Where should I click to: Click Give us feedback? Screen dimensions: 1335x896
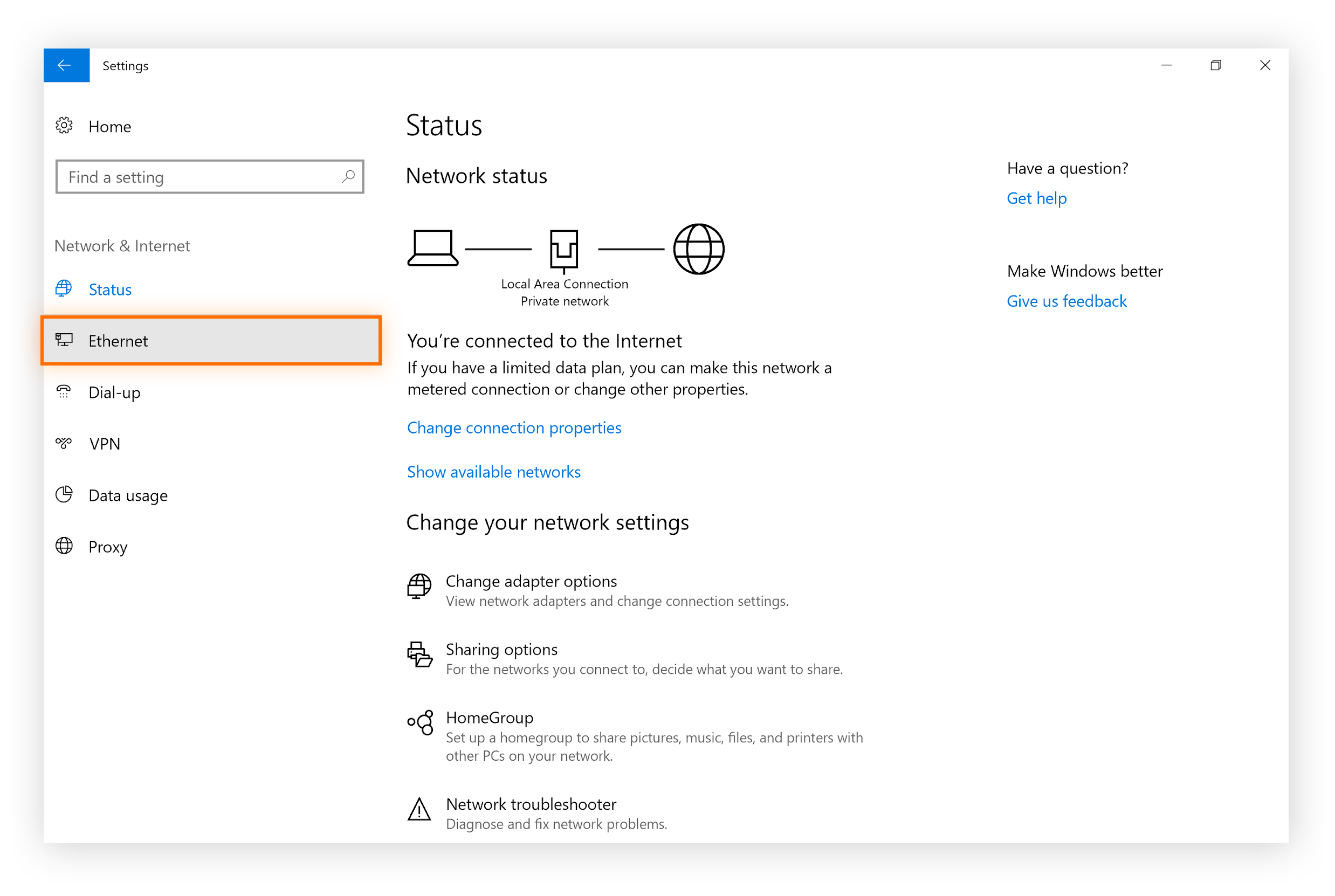(1066, 301)
